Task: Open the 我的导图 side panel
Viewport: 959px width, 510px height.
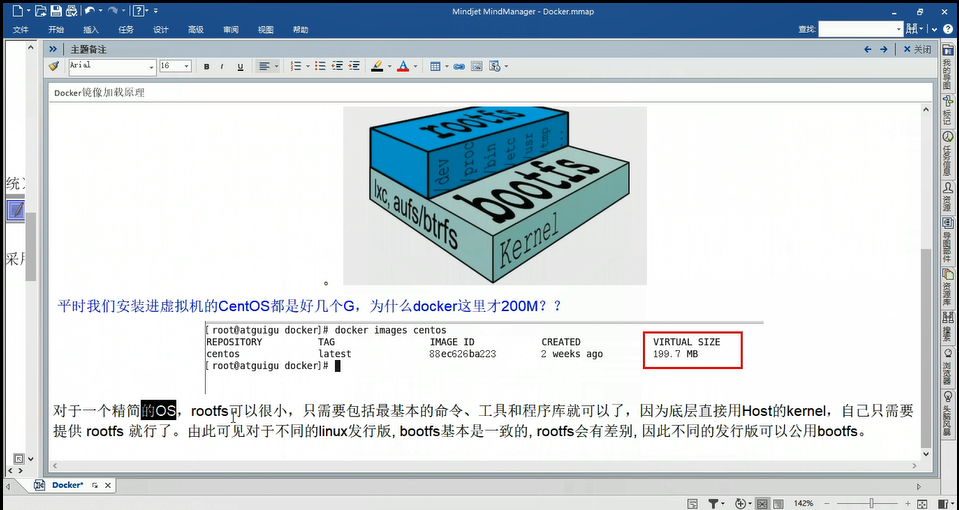Action: click(x=947, y=66)
